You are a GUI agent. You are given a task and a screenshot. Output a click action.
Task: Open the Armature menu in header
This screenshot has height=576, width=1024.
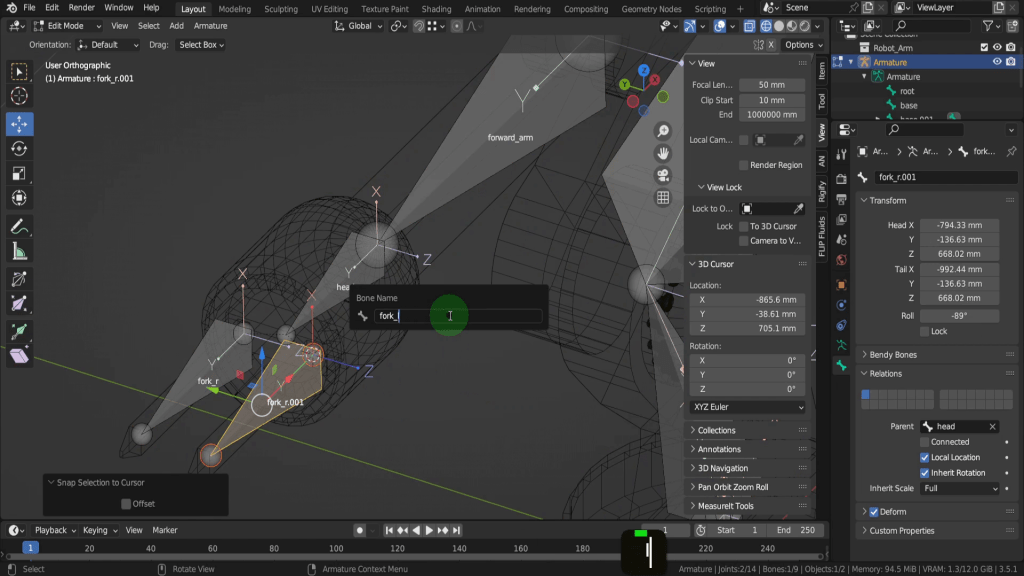(x=210, y=26)
